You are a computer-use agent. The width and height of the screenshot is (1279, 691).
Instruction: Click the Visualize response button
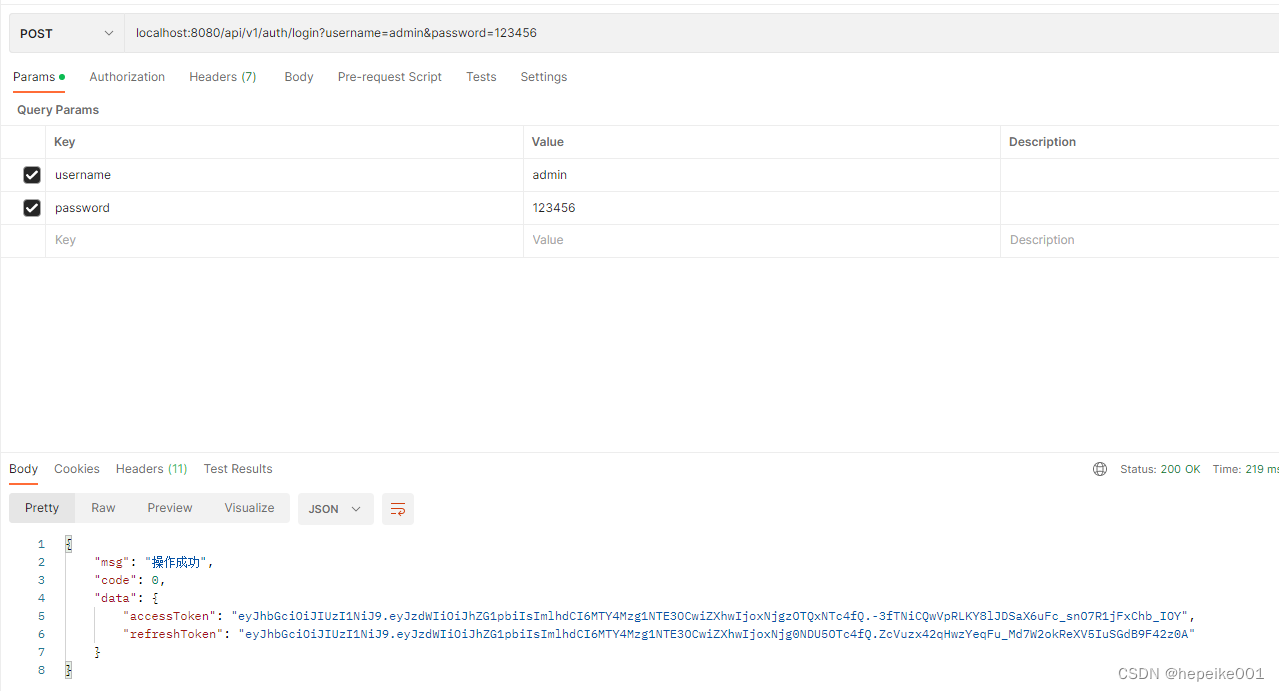tap(248, 508)
